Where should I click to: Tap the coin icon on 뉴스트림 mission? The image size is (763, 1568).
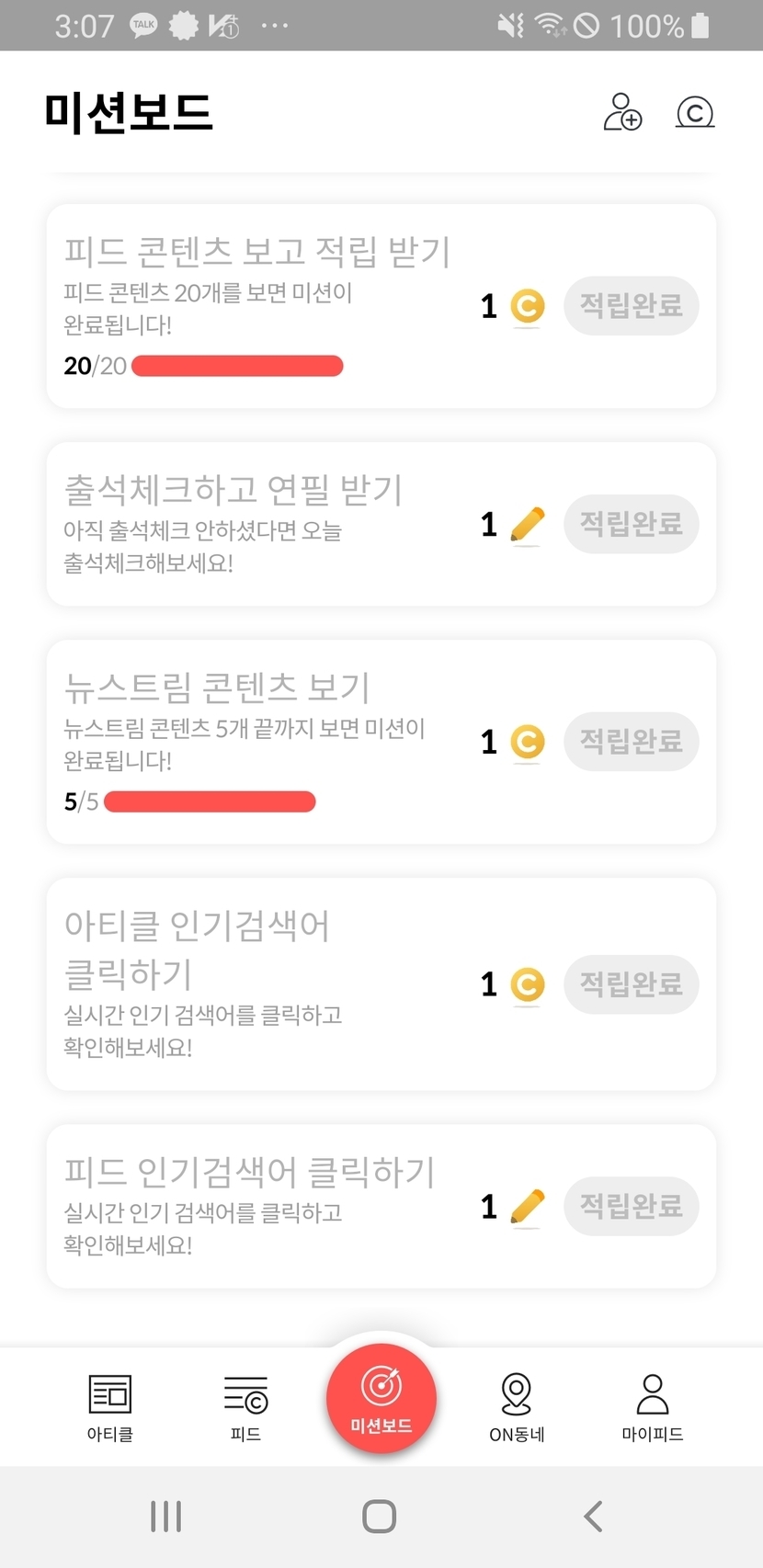click(527, 742)
